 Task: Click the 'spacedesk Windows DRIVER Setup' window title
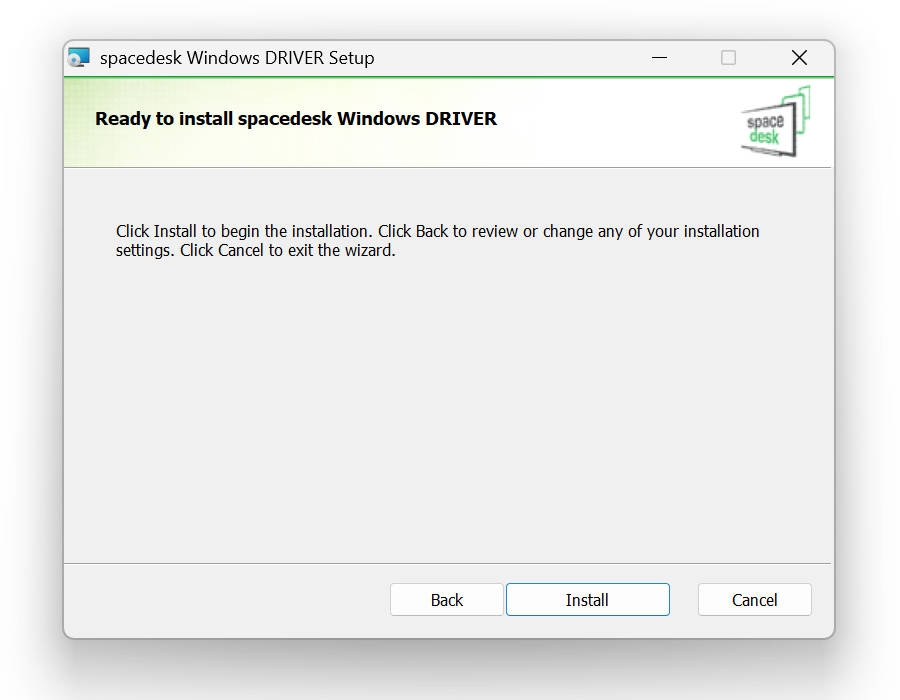coord(237,58)
